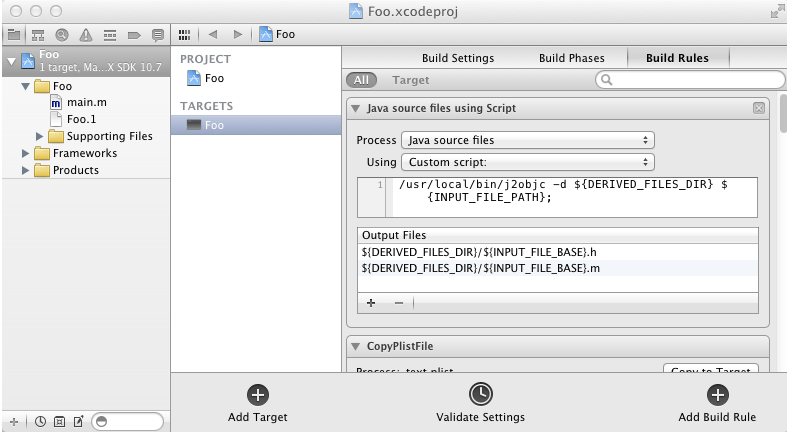Screen dimensions: 787x432
Task: Open the Debug navigator lines icon
Action: point(110,35)
